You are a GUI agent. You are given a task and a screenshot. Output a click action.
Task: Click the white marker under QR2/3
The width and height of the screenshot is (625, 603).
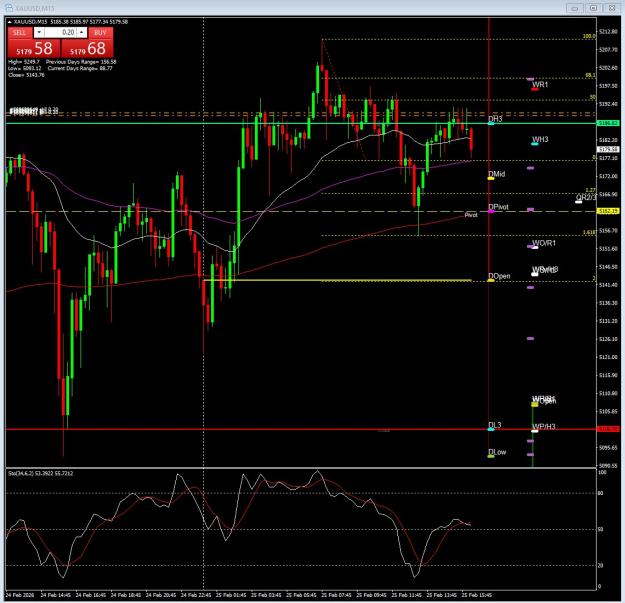click(x=578, y=202)
